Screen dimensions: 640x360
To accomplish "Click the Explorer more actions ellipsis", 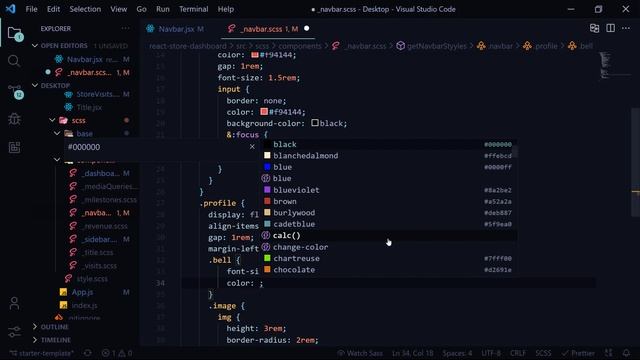I will [x=125, y=29].
